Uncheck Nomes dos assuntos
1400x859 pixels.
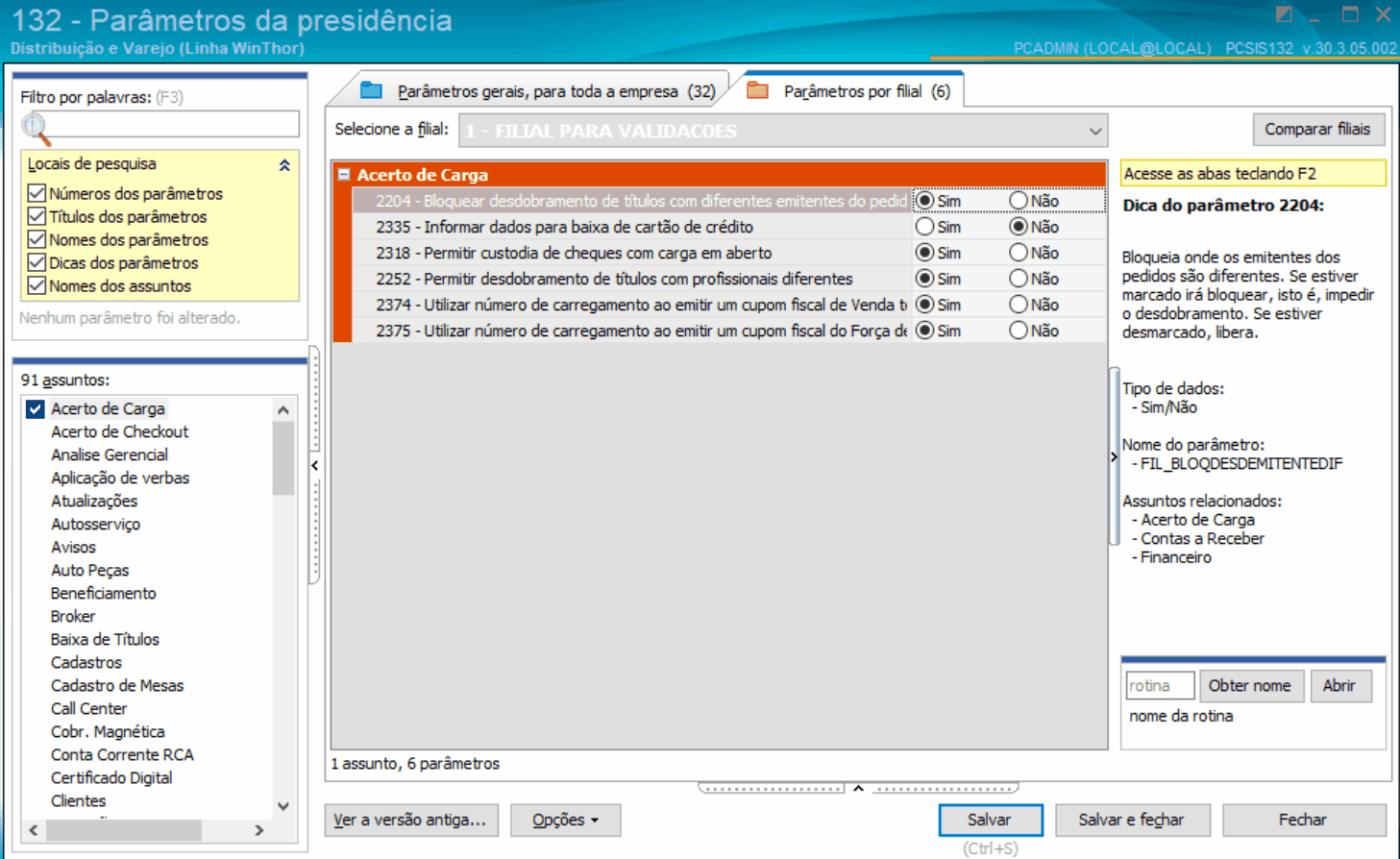point(37,285)
